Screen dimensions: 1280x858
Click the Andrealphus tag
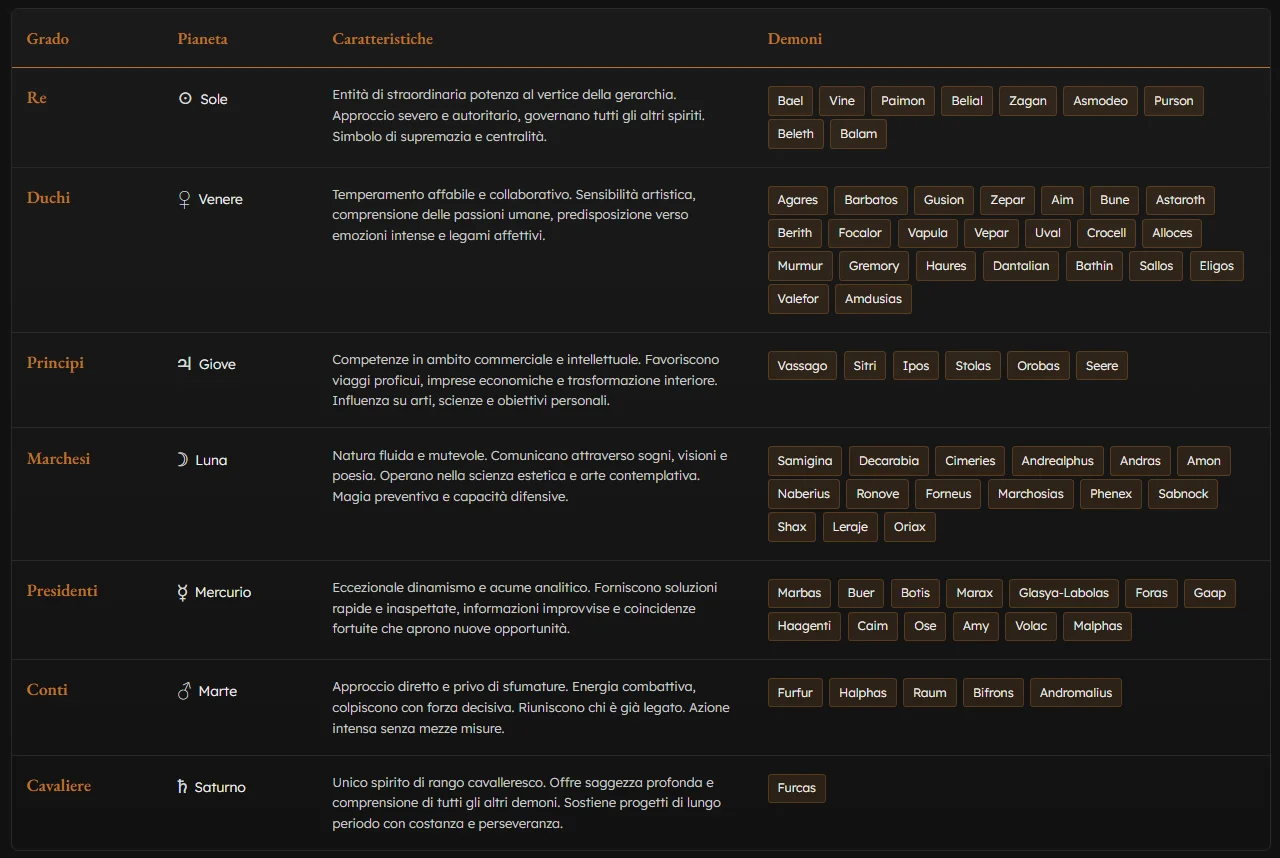pyautogui.click(x=1058, y=461)
